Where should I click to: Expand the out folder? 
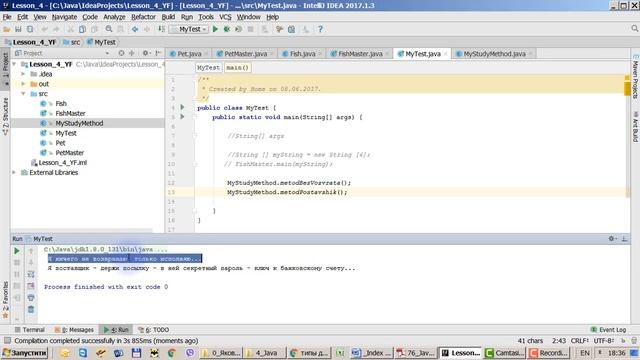tap(23, 84)
